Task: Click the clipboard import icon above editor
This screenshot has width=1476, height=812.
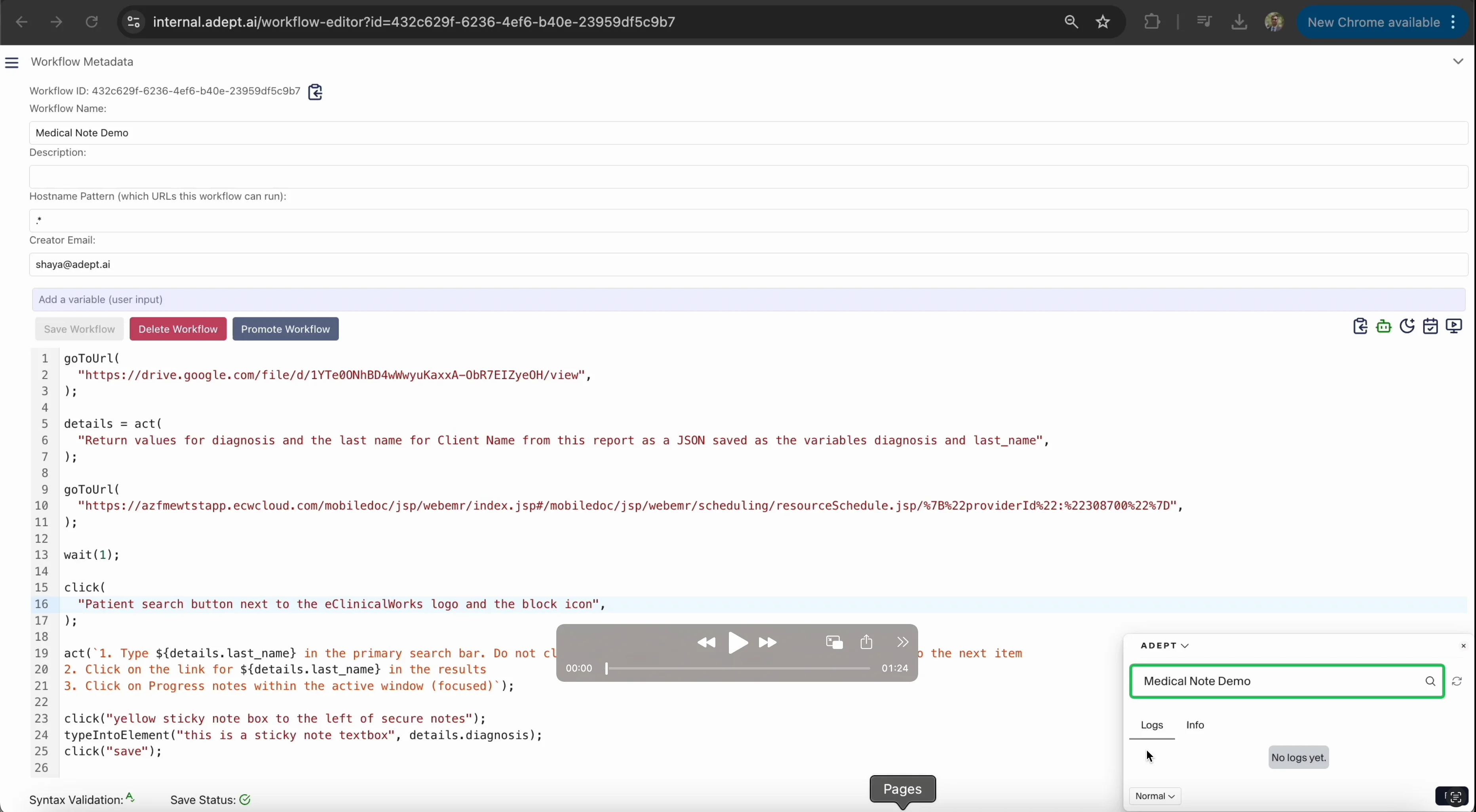Action: (1360, 326)
